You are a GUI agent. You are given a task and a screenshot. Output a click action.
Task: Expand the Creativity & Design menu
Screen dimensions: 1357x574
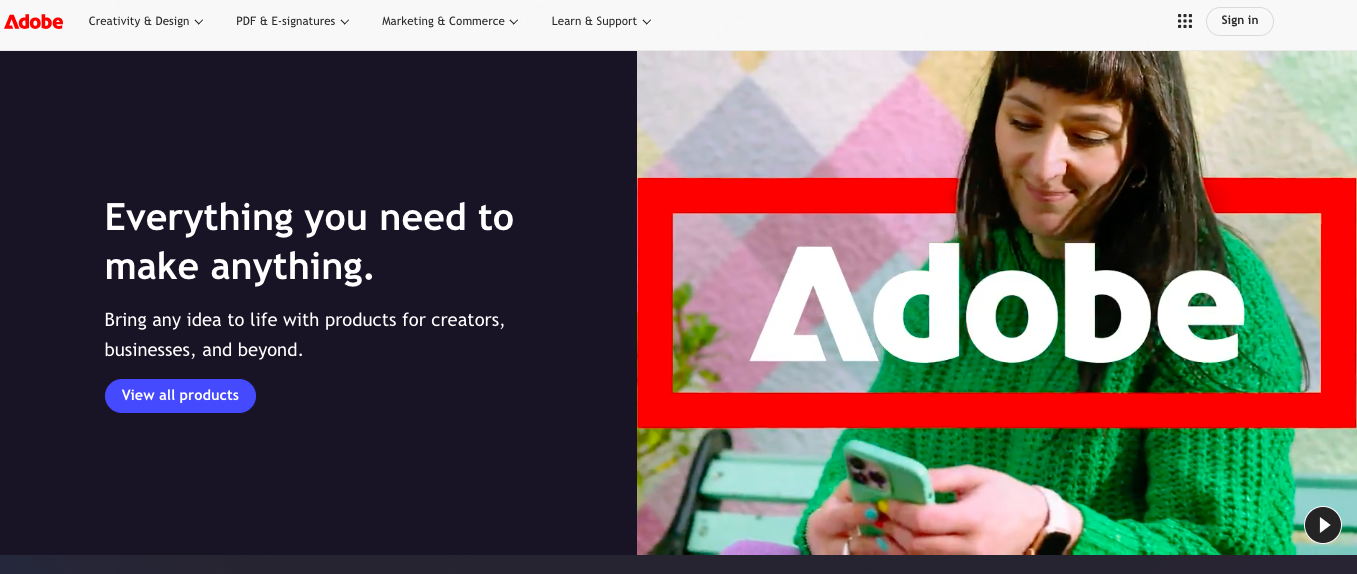tap(146, 21)
